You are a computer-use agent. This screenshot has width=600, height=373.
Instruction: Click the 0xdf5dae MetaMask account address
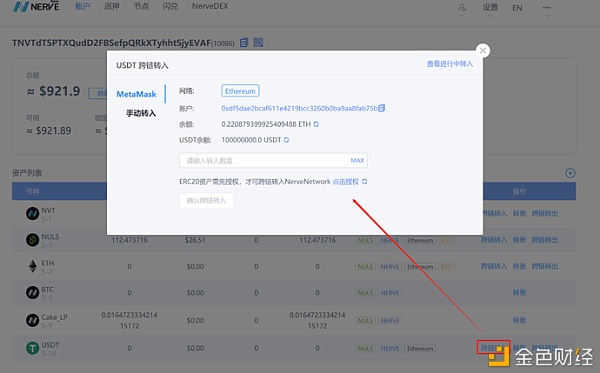click(x=300, y=108)
